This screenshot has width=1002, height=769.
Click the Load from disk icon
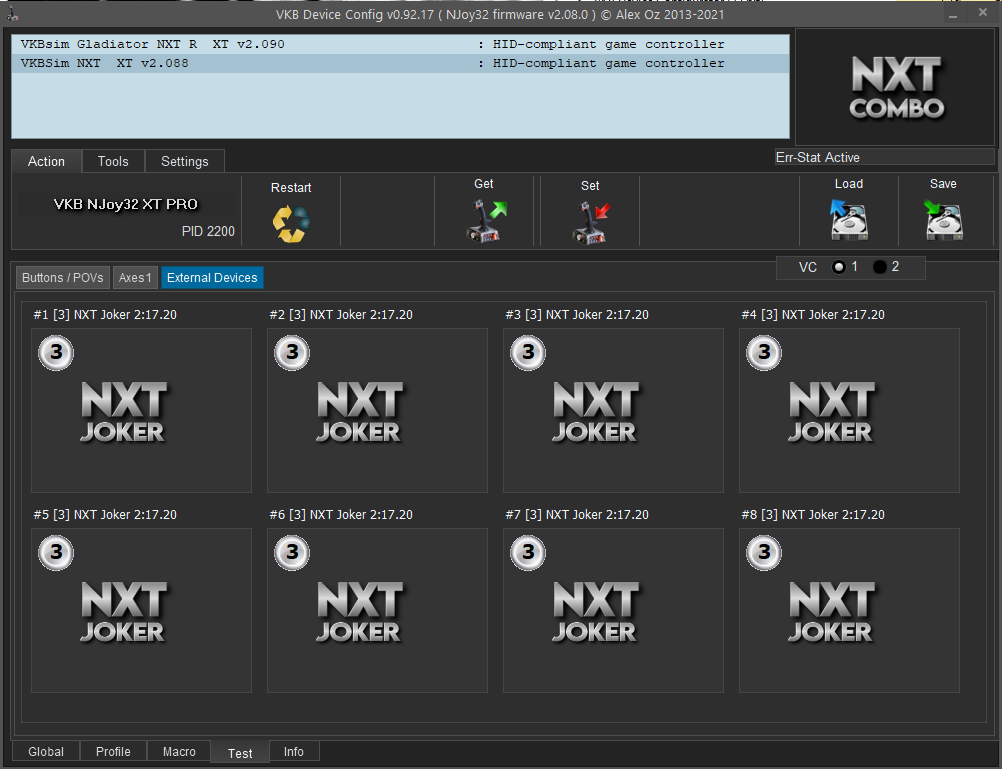[x=848, y=219]
